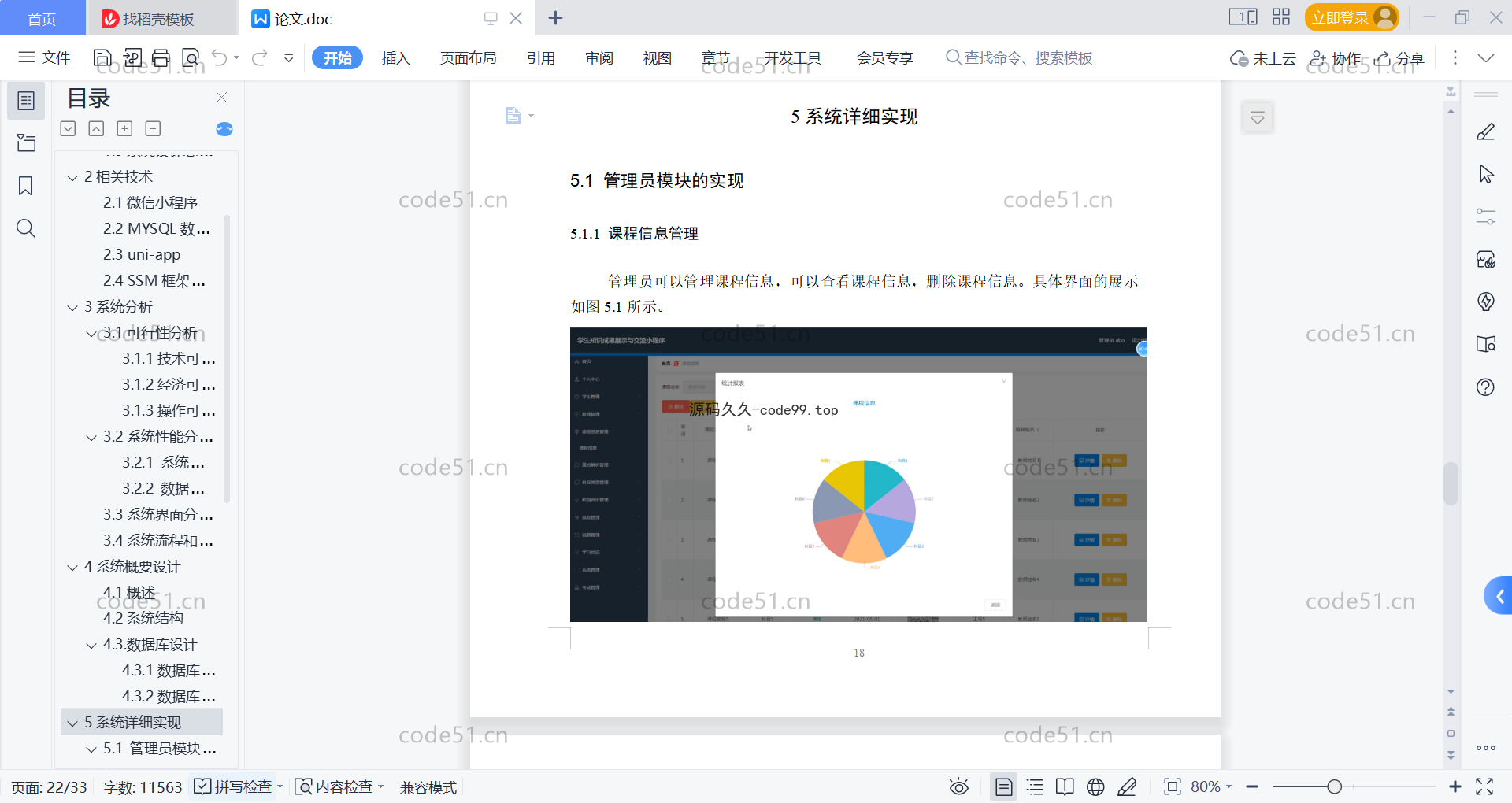
Task: Collapse the 4.3.数据库设计 node
Action: point(91,646)
